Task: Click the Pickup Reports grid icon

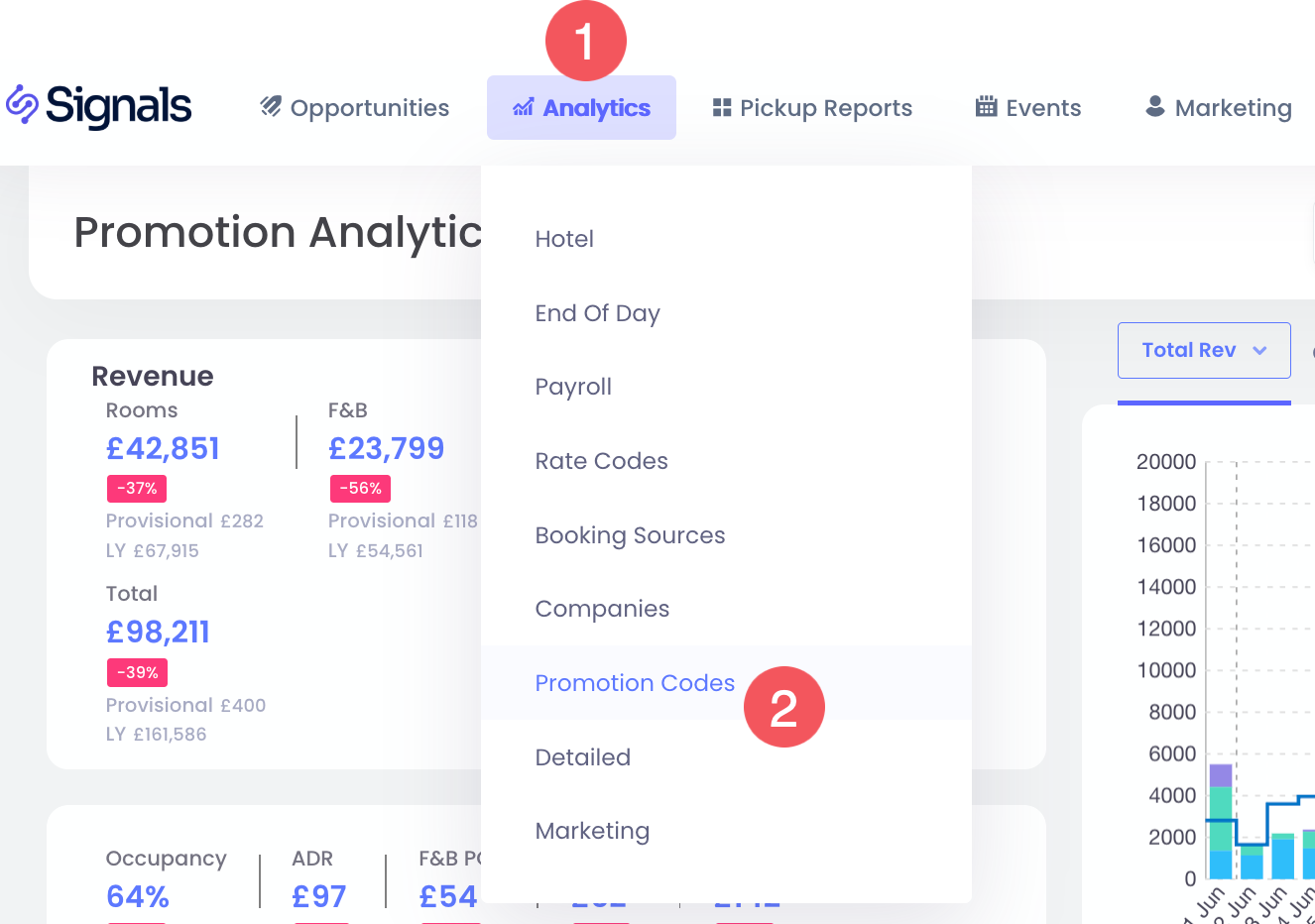Action: coord(722,107)
